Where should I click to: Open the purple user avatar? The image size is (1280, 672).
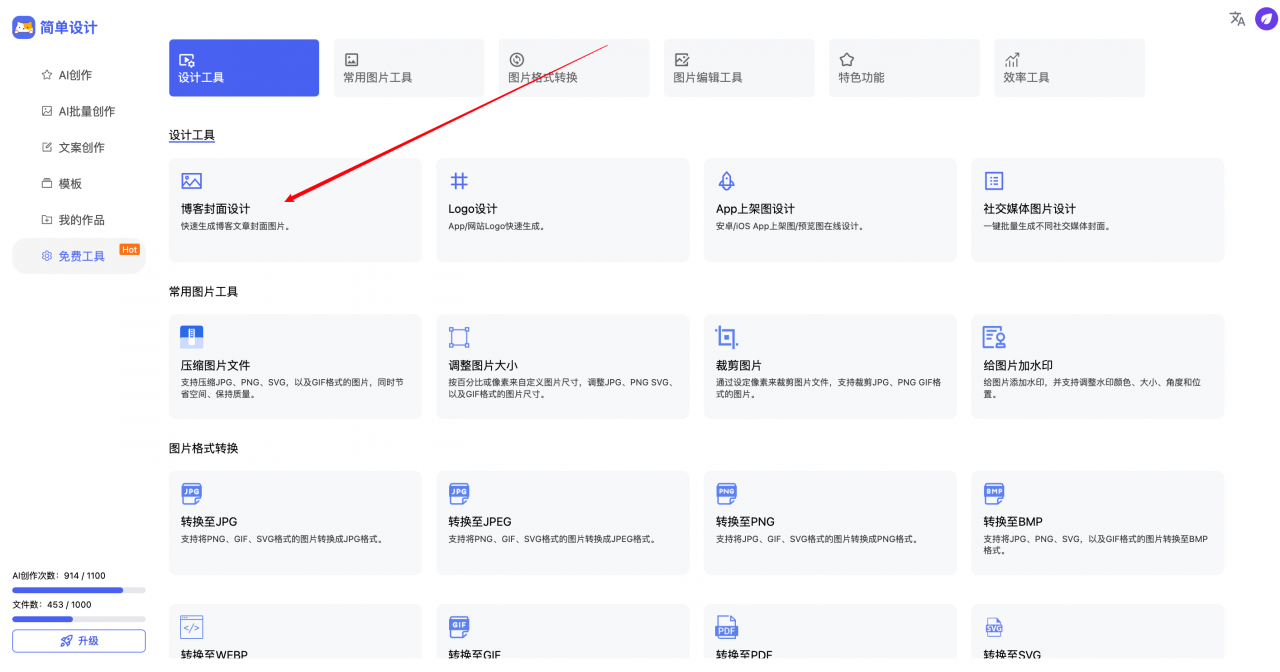pos(1266,19)
